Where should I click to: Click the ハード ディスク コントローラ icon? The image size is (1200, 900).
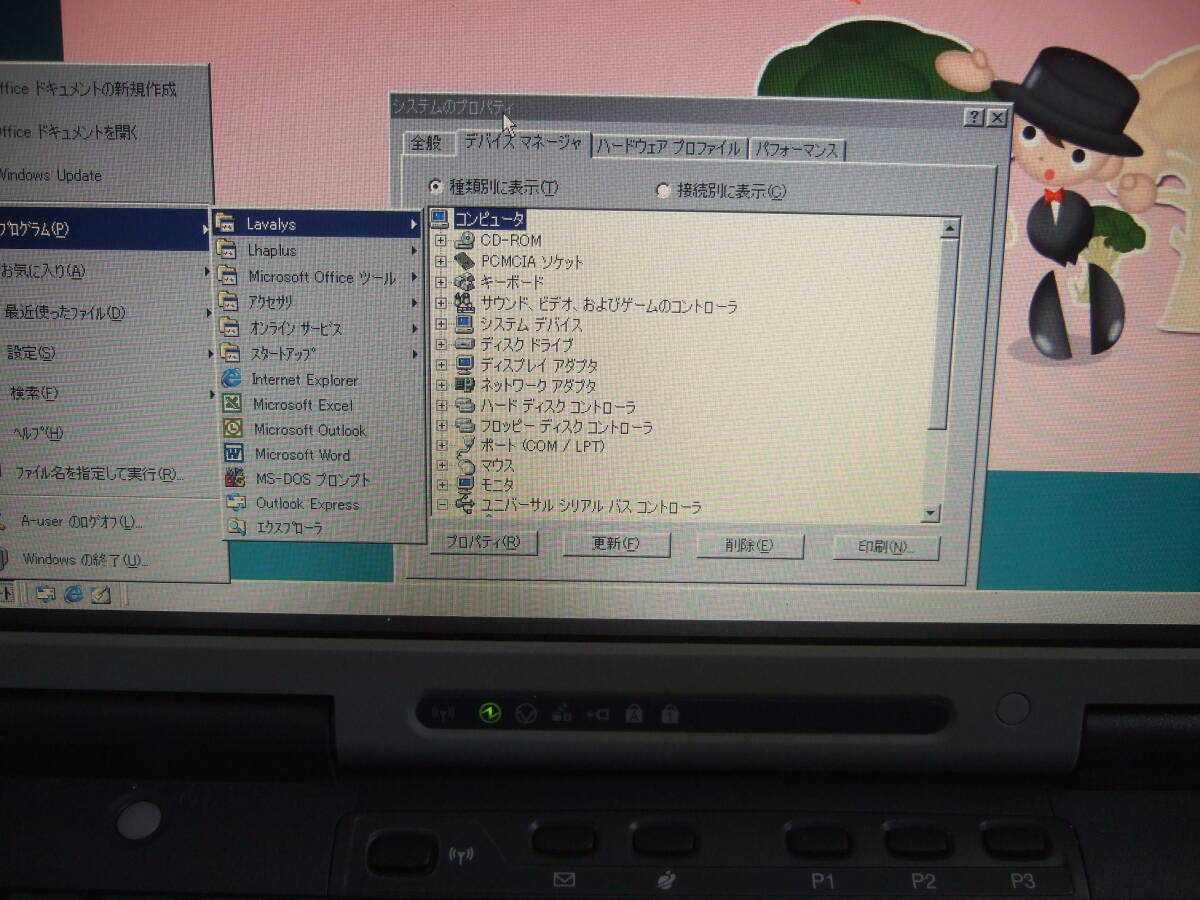pos(464,406)
